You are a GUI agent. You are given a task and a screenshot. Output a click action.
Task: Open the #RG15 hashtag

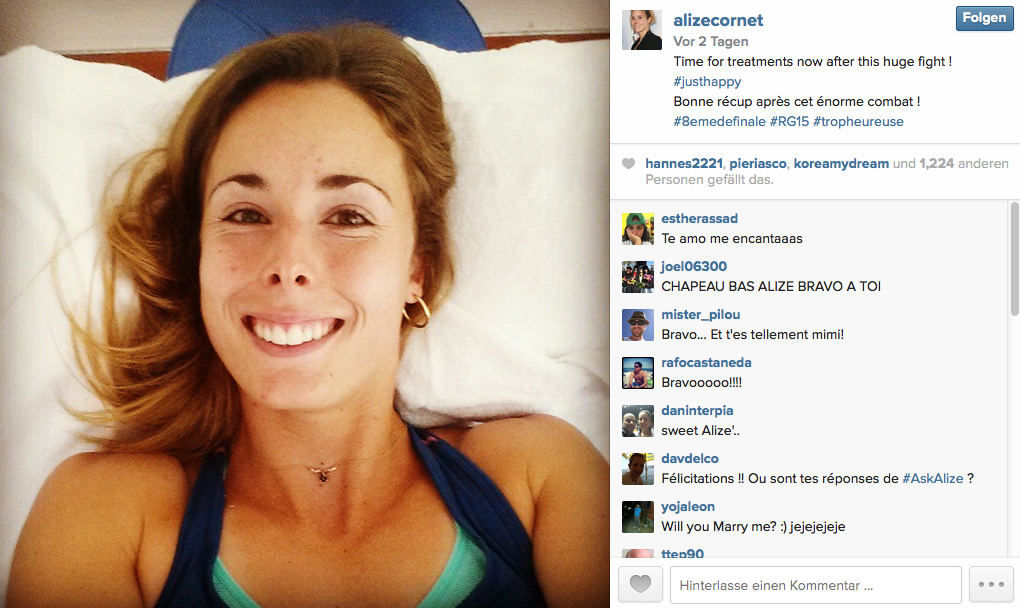(789, 122)
